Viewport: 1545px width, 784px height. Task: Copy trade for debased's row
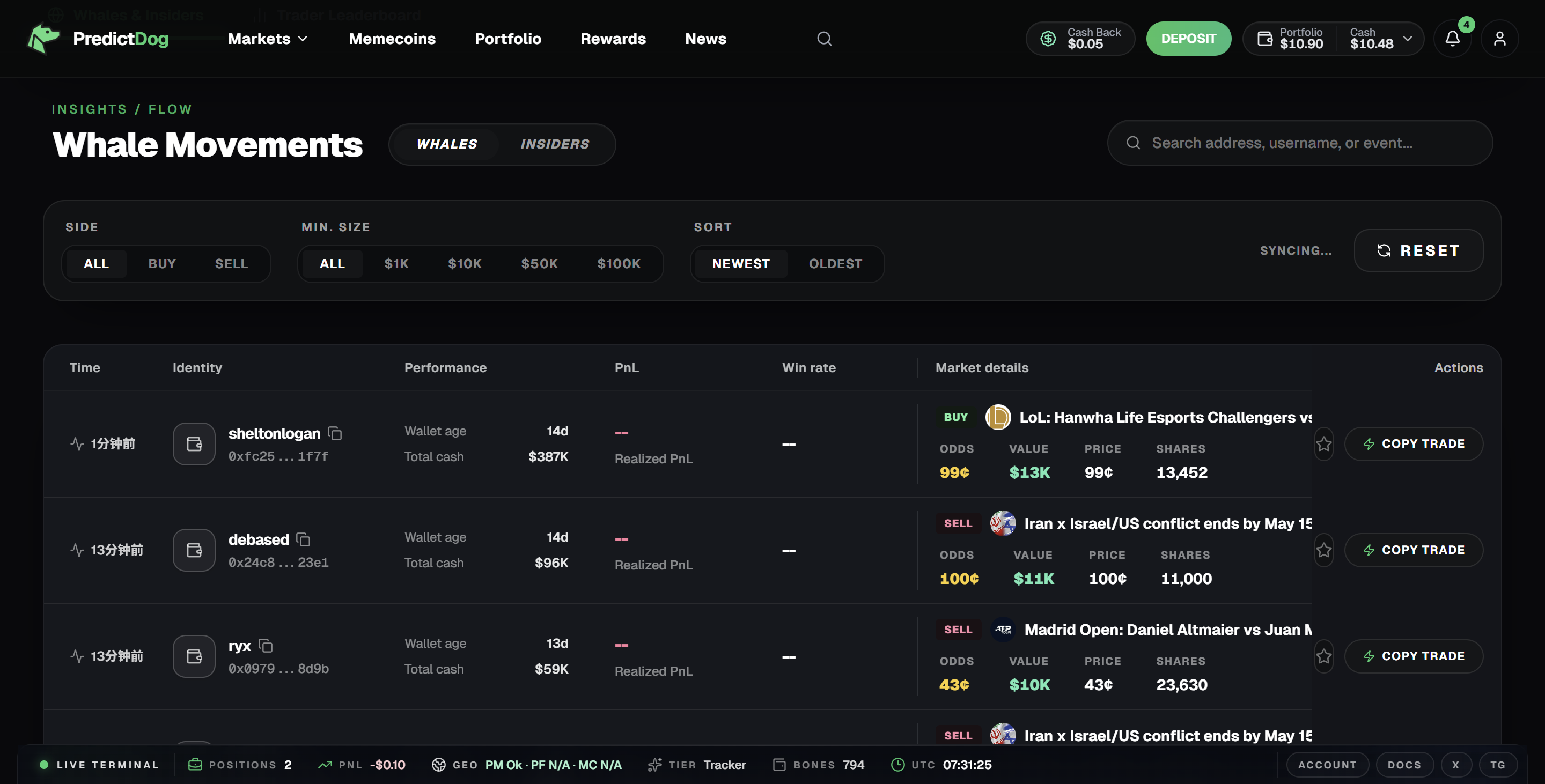pos(1414,550)
